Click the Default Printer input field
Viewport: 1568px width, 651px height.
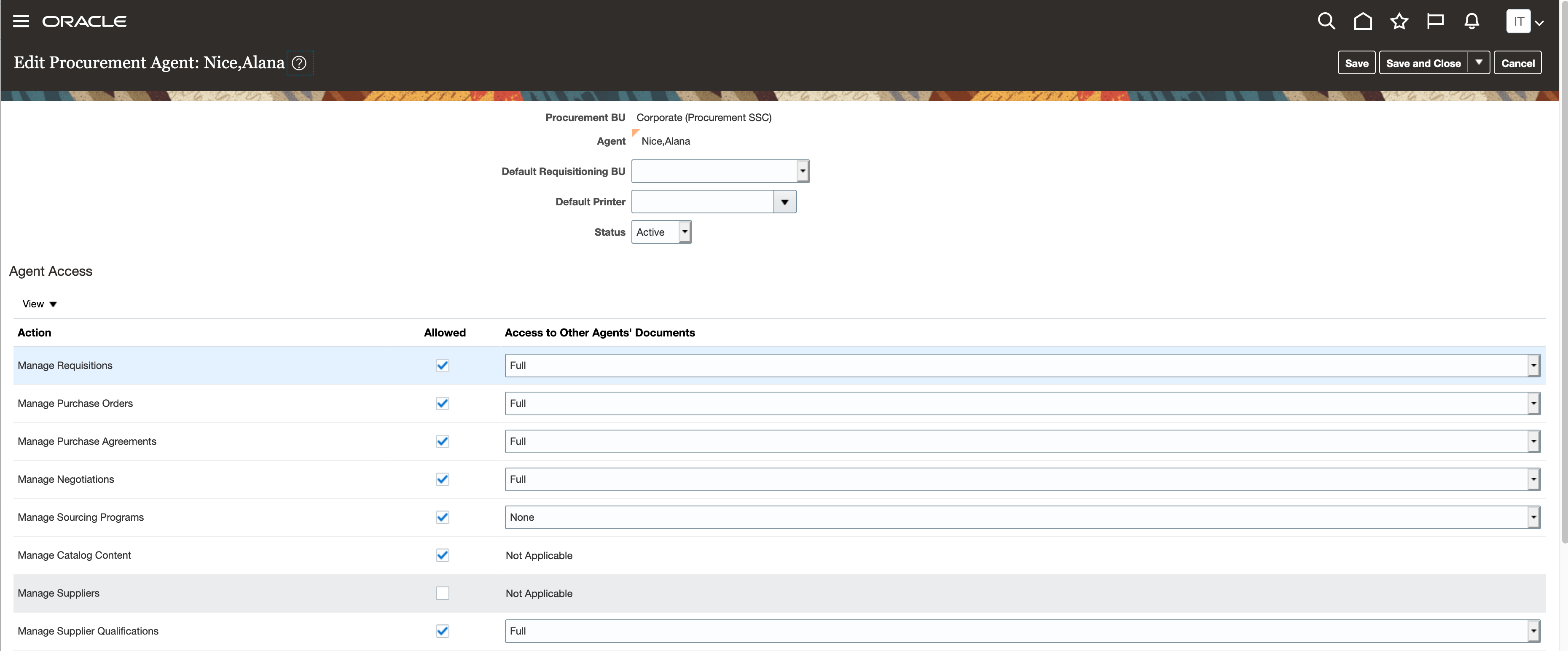[702, 202]
